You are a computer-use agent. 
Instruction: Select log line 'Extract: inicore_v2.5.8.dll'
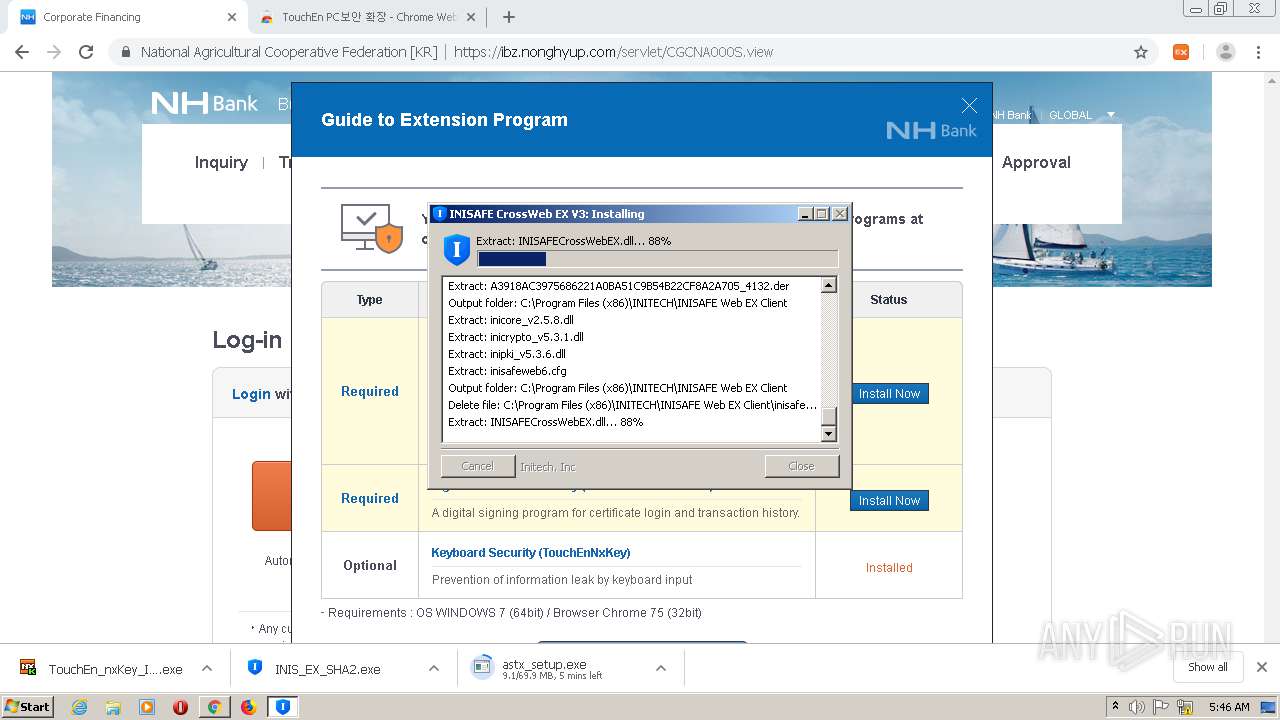pos(511,320)
